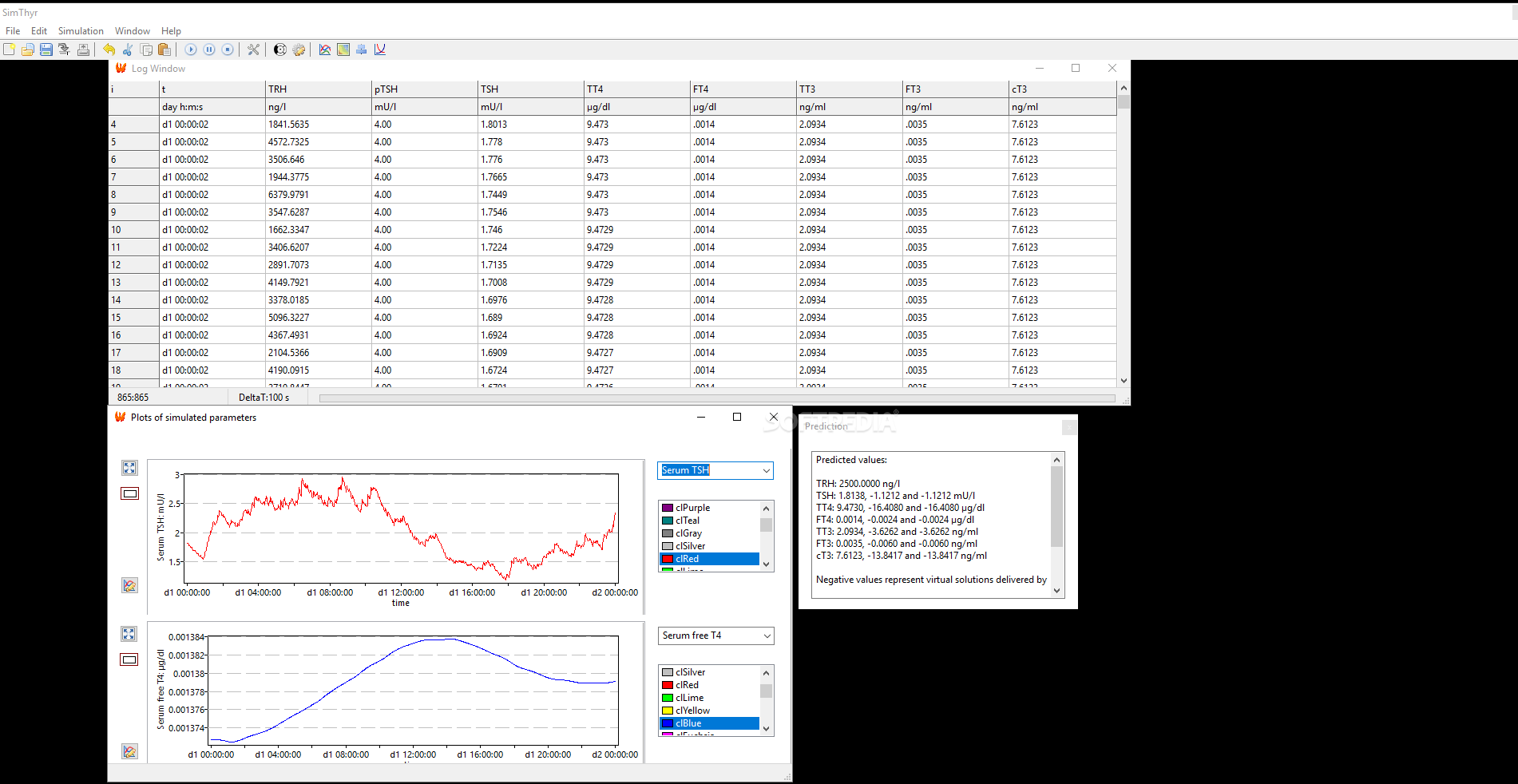
Task: Open the Serum TSH parameter dropdown
Action: (715, 470)
